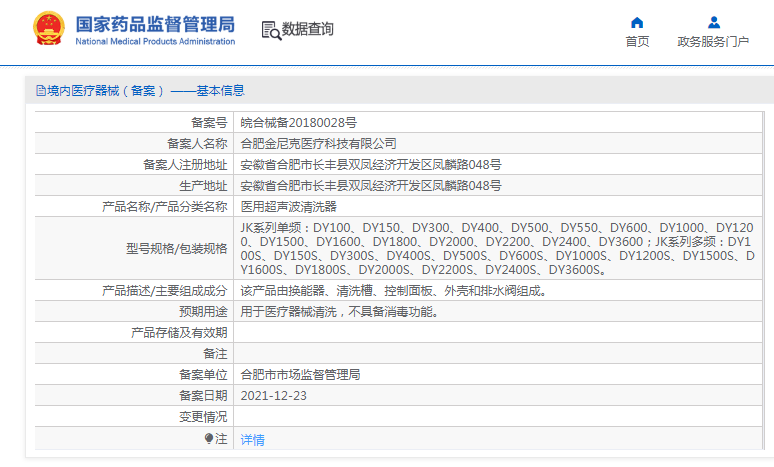The width and height of the screenshot is (774, 467).
Task: Click the 备案单位 row label
Action: click(203, 375)
